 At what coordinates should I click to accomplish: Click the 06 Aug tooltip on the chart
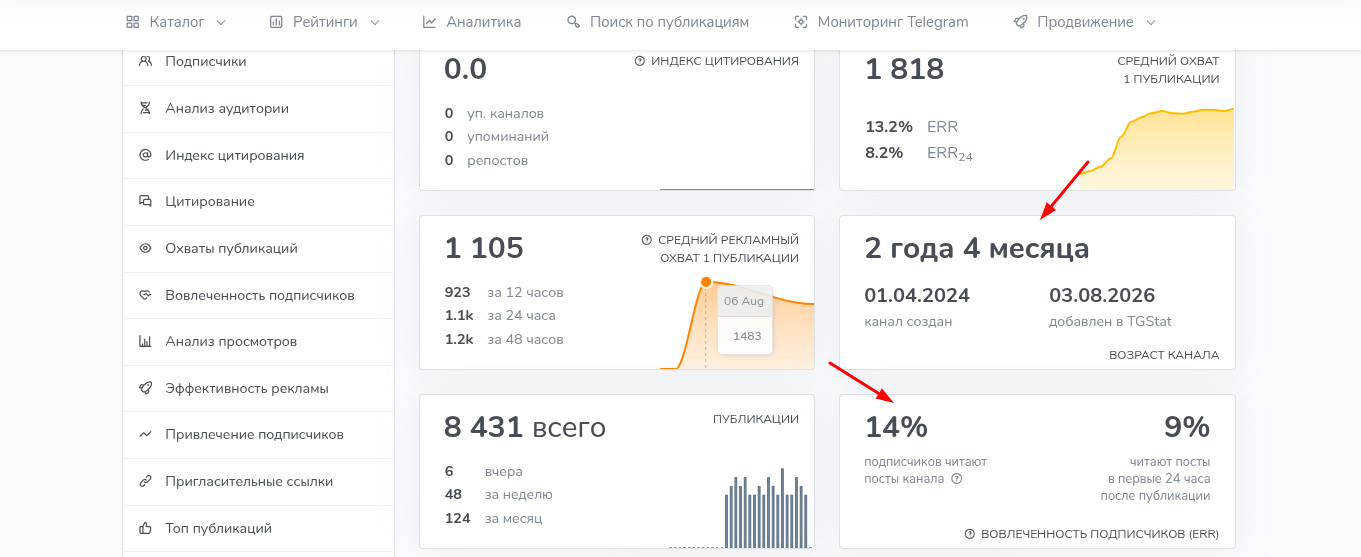click(x=743, y=319)
